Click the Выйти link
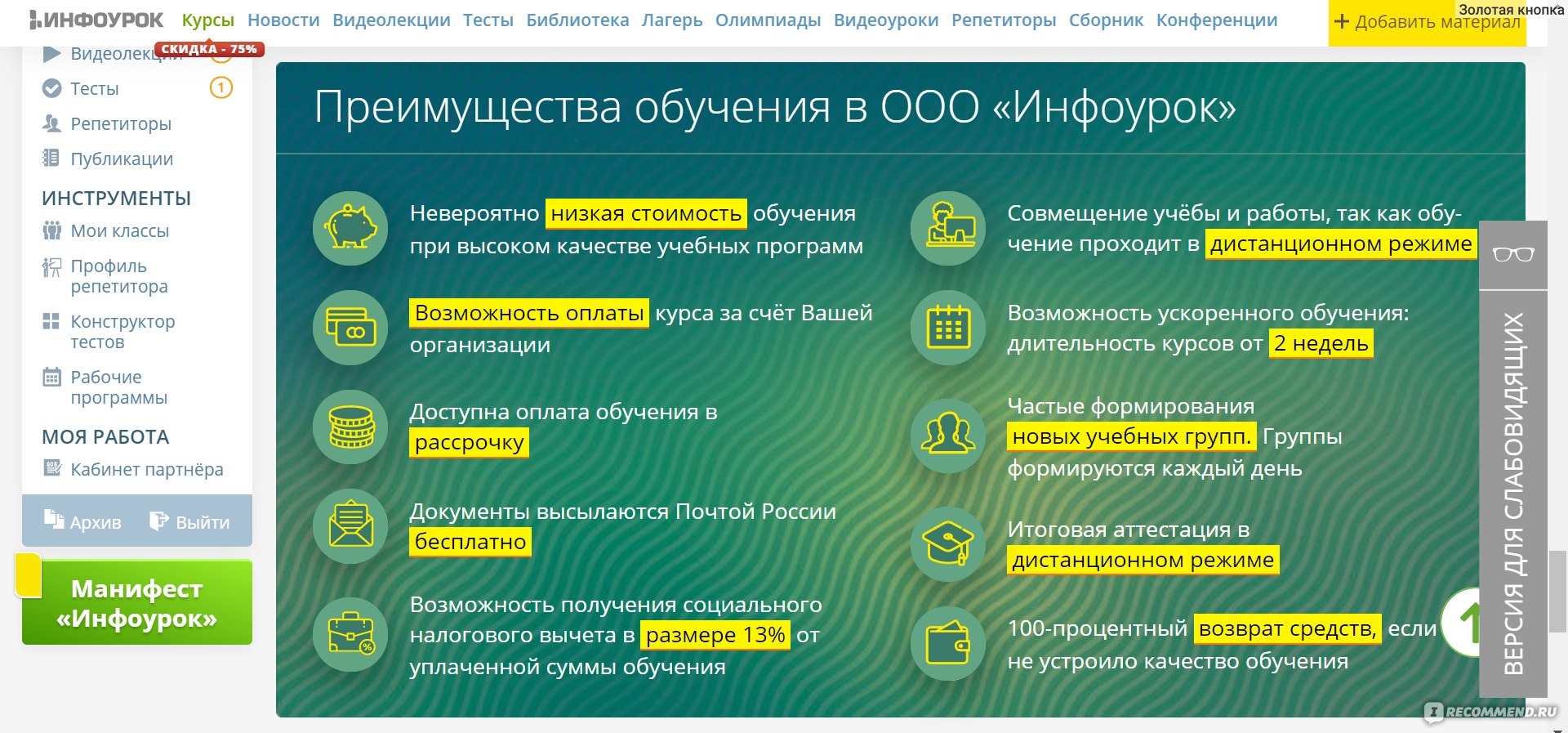Screen dimensions: 1568x733 pyautogui.click(x=203, y=522)
